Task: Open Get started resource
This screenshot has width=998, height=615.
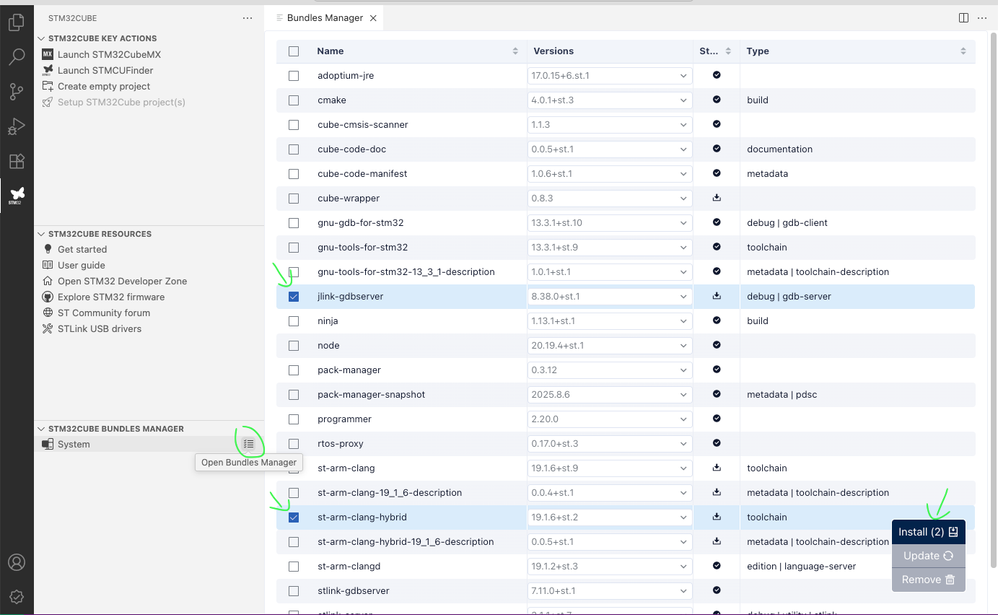Action: 82,249
